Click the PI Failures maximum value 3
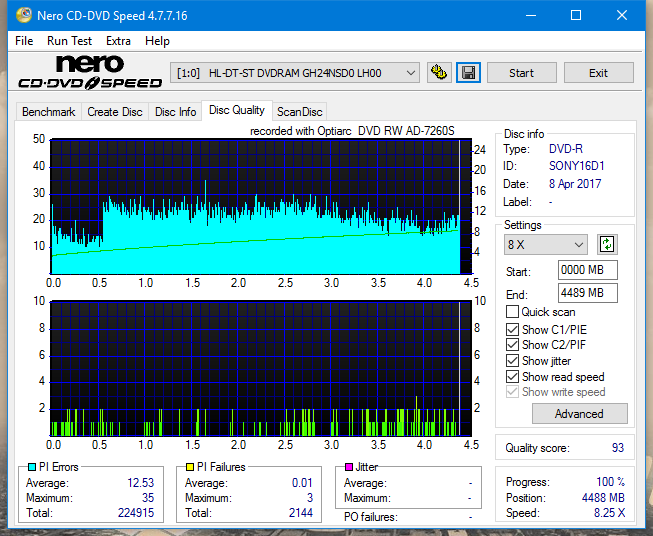653x536 pixels. point(310,497)
